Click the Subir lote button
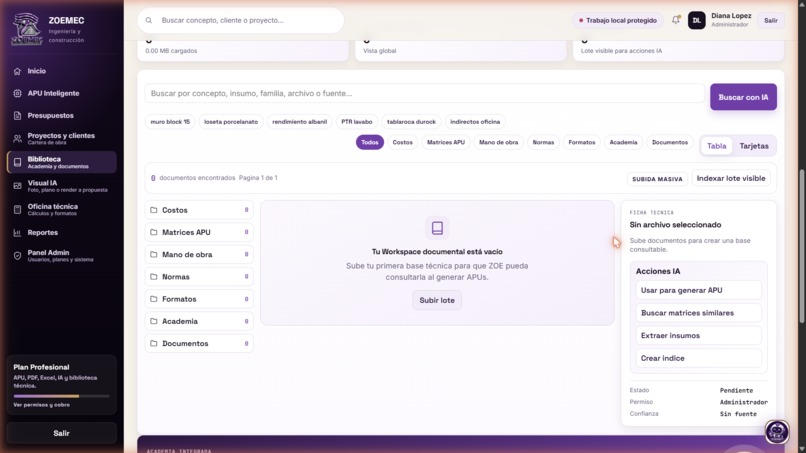The width and height of the screenshot is (806, 453). pos(437,300)
